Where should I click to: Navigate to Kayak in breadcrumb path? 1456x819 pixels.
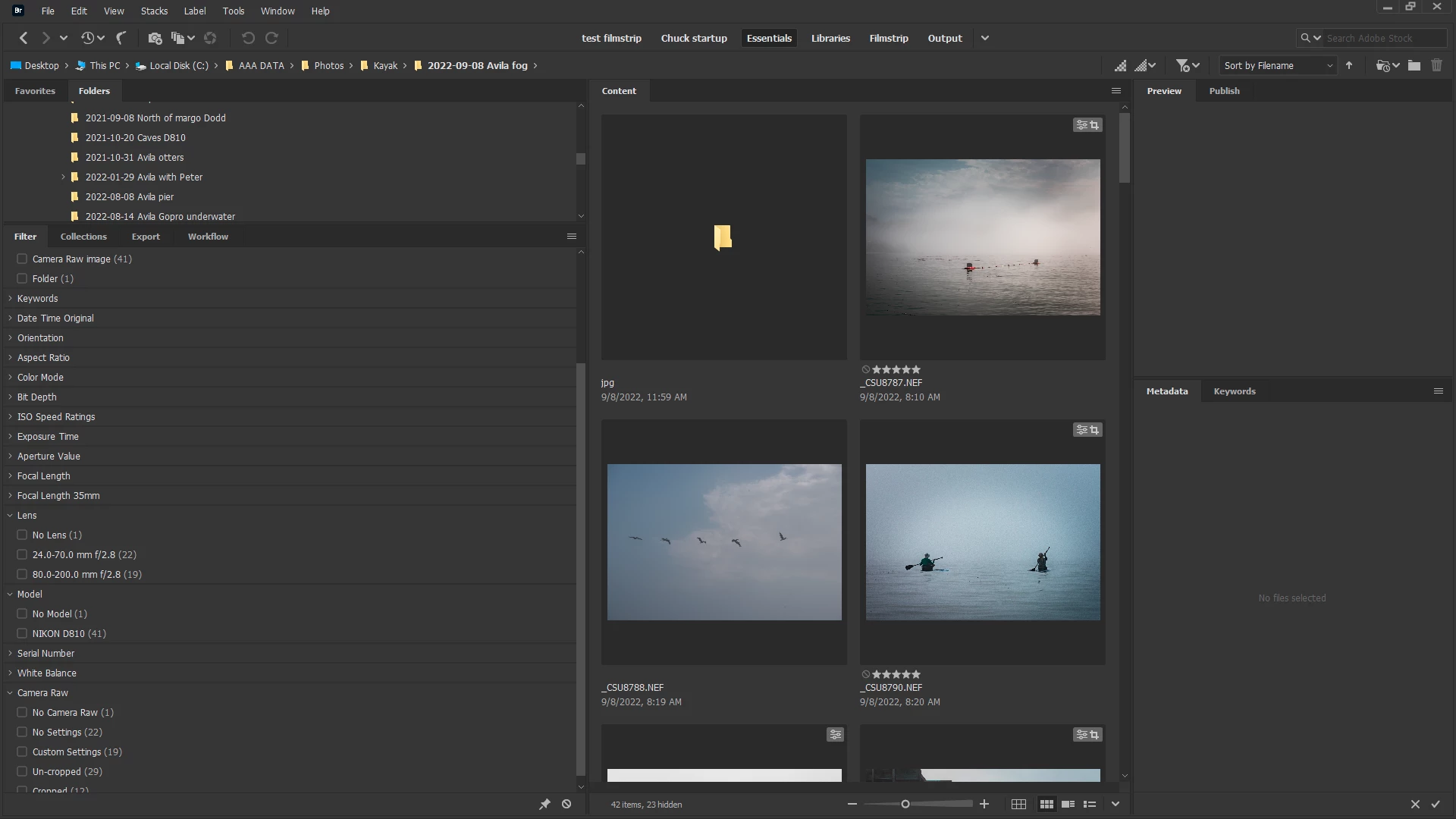385,66
